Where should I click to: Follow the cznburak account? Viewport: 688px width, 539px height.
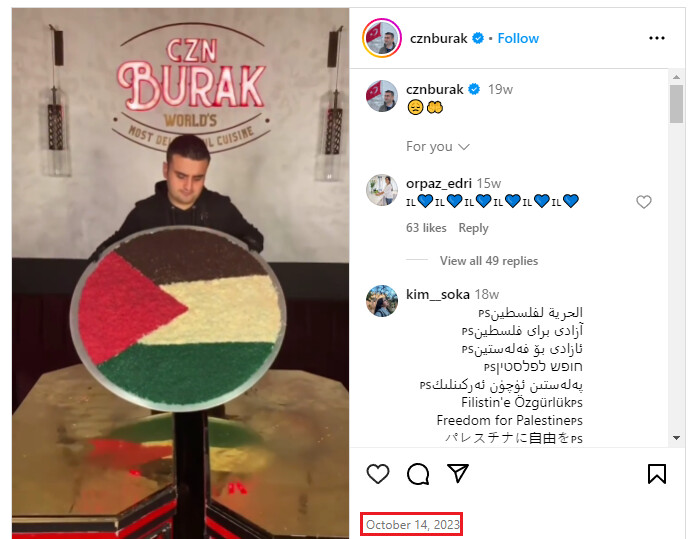[x=518, y=39]
